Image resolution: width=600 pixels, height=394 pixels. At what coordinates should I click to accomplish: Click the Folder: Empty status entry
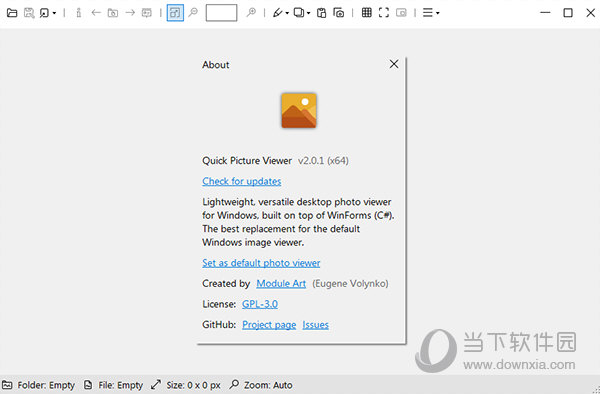tap(46, 385)
